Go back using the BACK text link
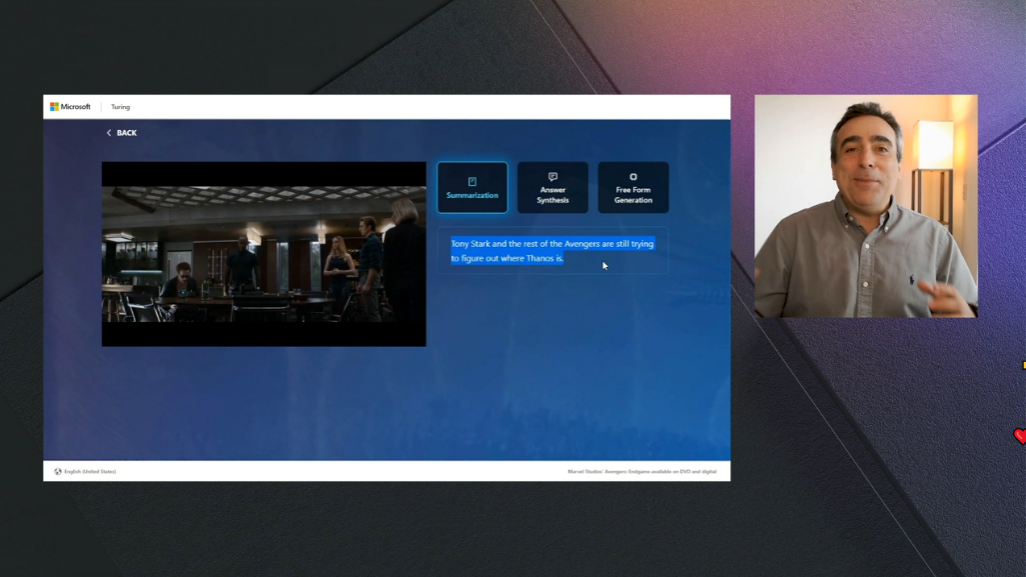Screen dimensions: 1026x577 127,133
